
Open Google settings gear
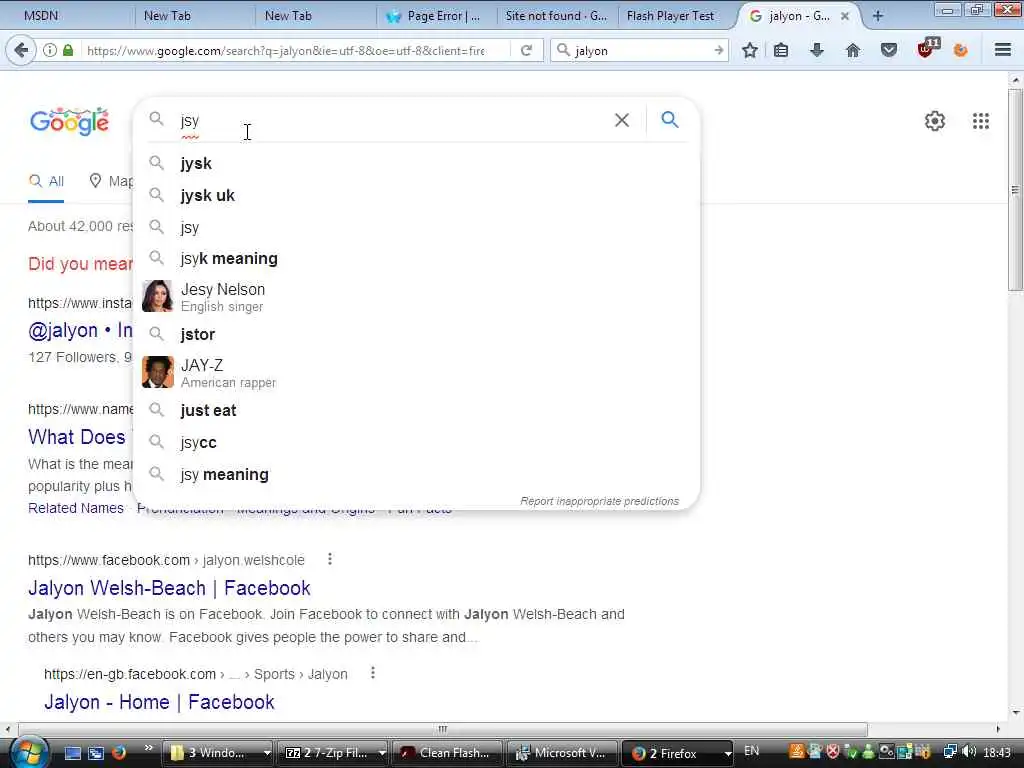[935, 121]
